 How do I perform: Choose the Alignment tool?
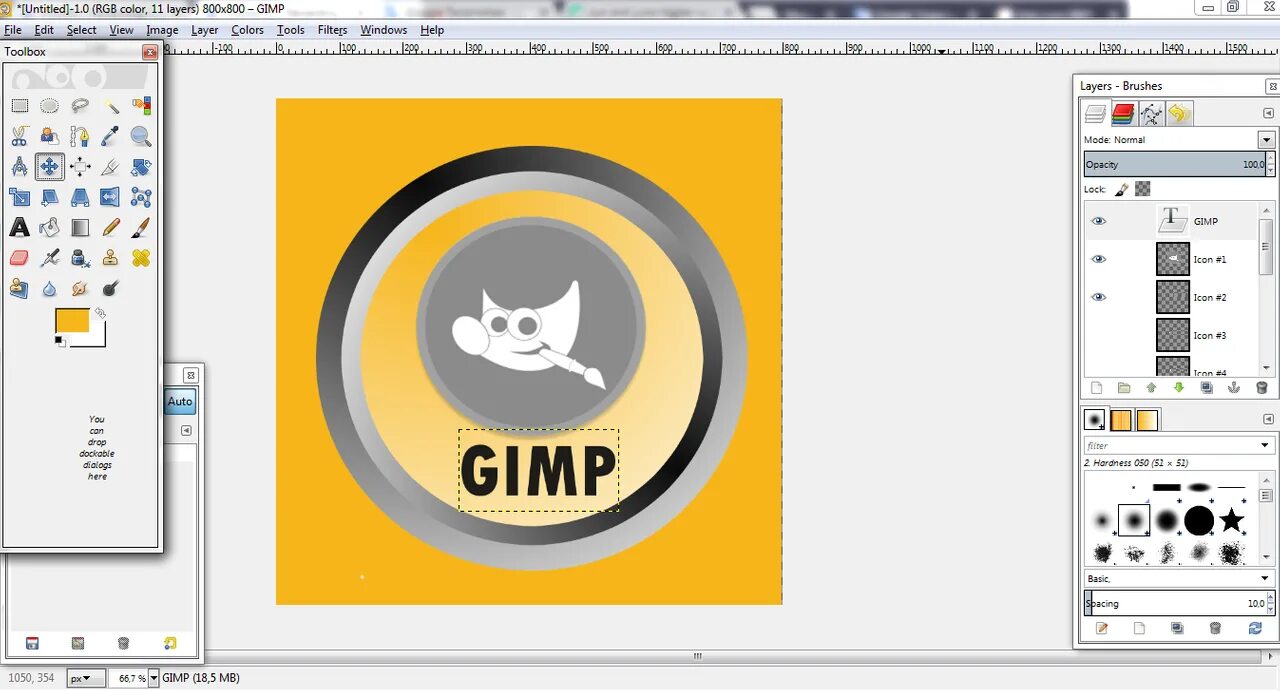coord(80,166)
